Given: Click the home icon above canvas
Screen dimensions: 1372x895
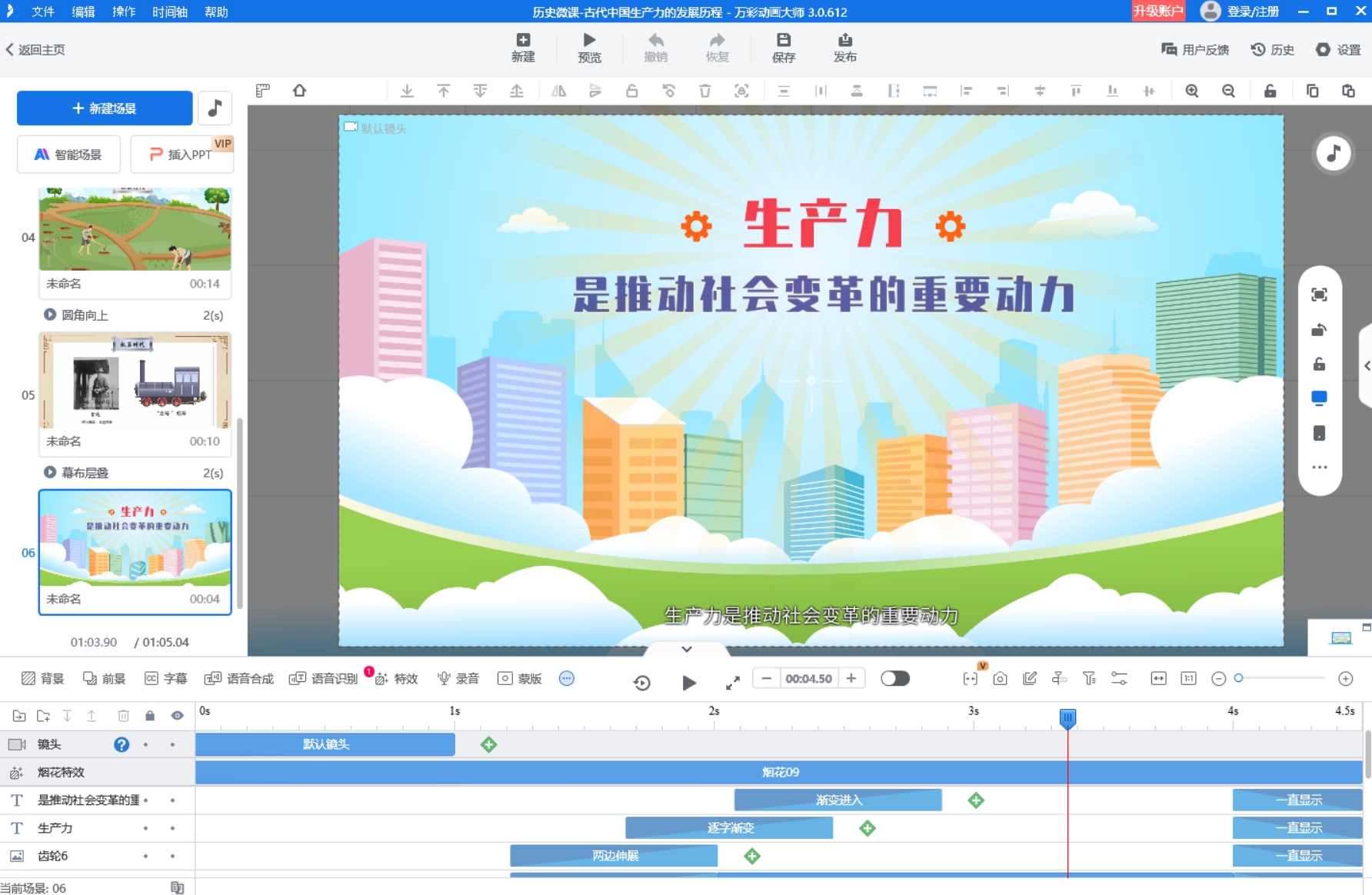Looking at the screenshot, I should pos(299,91).
